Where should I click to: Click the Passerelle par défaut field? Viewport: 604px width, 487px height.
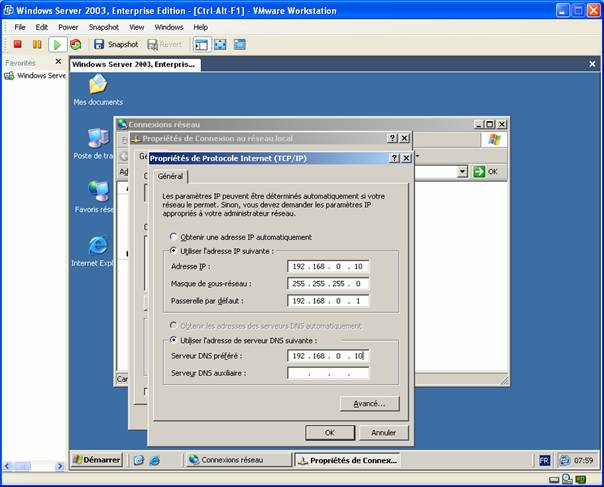coord(328,301)
